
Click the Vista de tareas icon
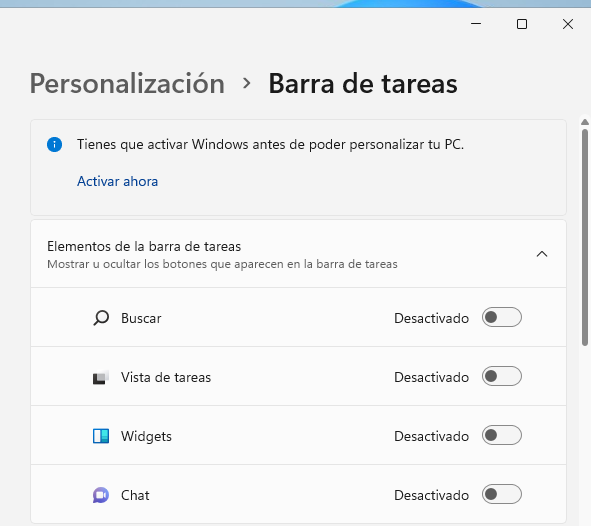tap(101, 377)
